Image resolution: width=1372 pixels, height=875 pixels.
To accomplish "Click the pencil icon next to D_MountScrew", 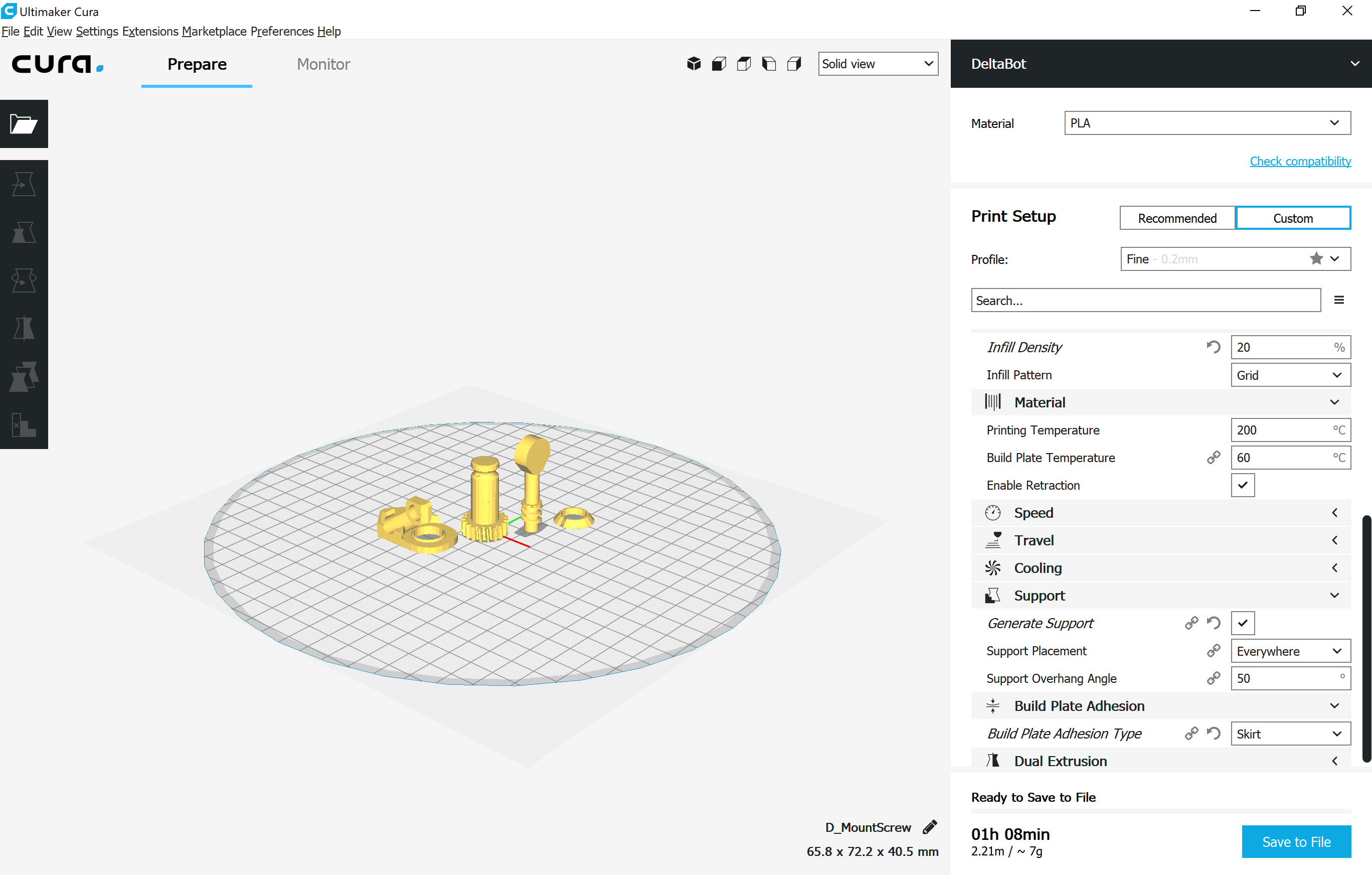I will (930, 827).
